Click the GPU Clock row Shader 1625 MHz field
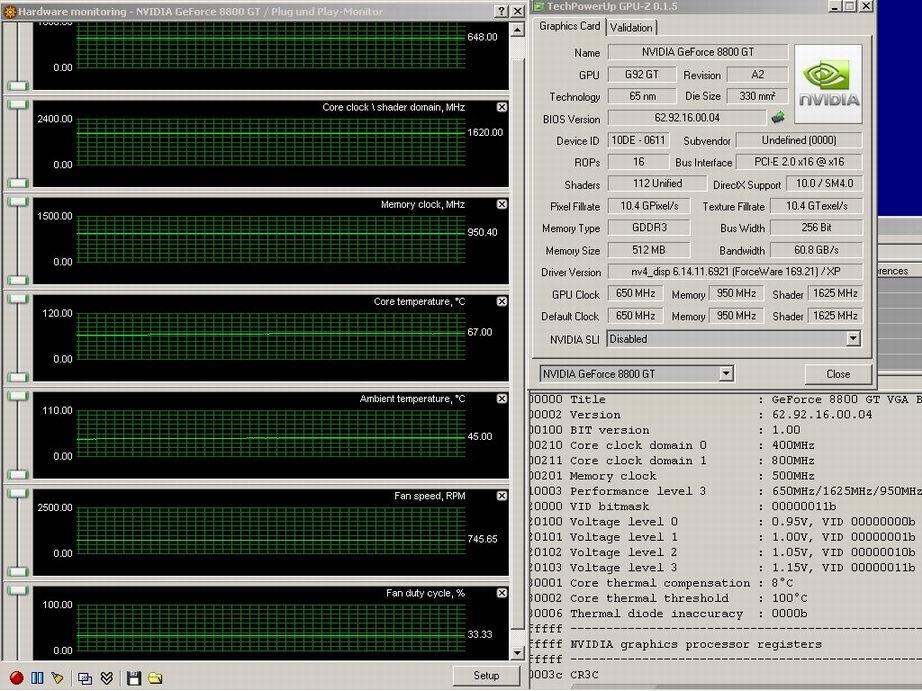 click(x=835, y=293)
